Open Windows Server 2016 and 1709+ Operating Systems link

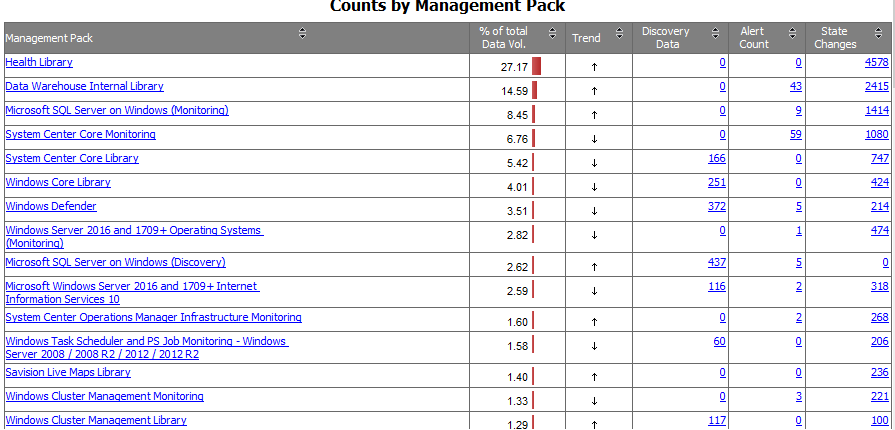coord(134,236)
